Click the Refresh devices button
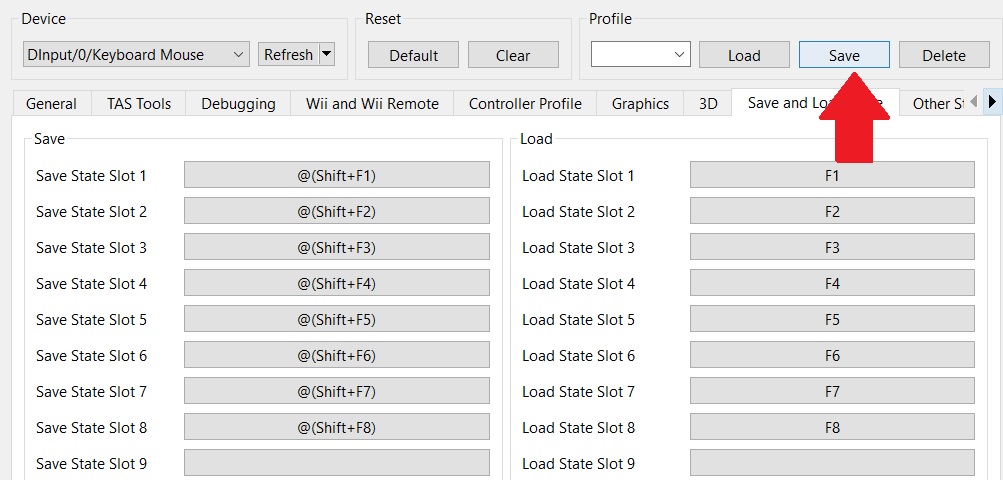This screenshot has width=1003, height=480. tap(288, 55)
